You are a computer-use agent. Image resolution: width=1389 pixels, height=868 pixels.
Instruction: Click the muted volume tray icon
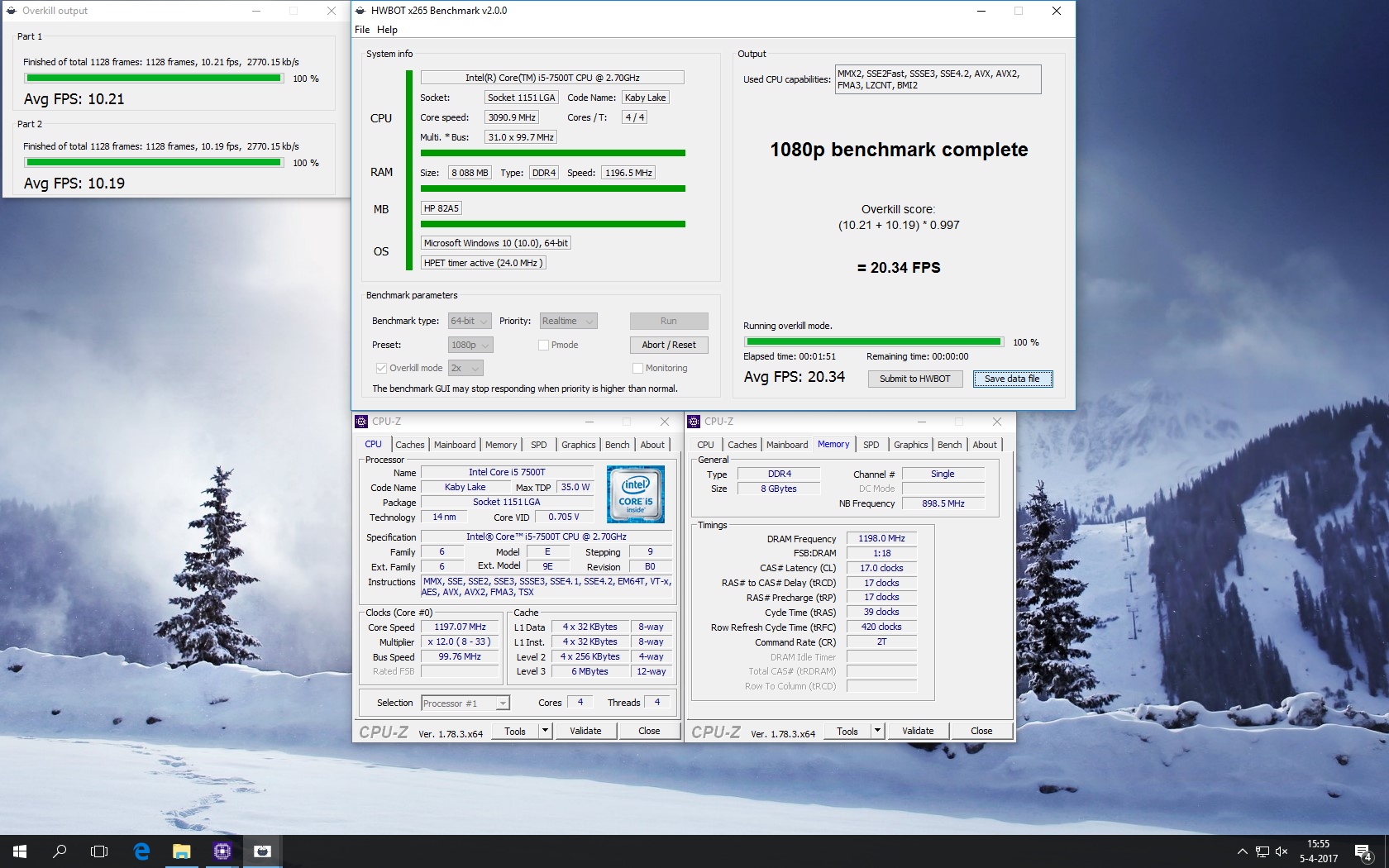point(1282,851)
